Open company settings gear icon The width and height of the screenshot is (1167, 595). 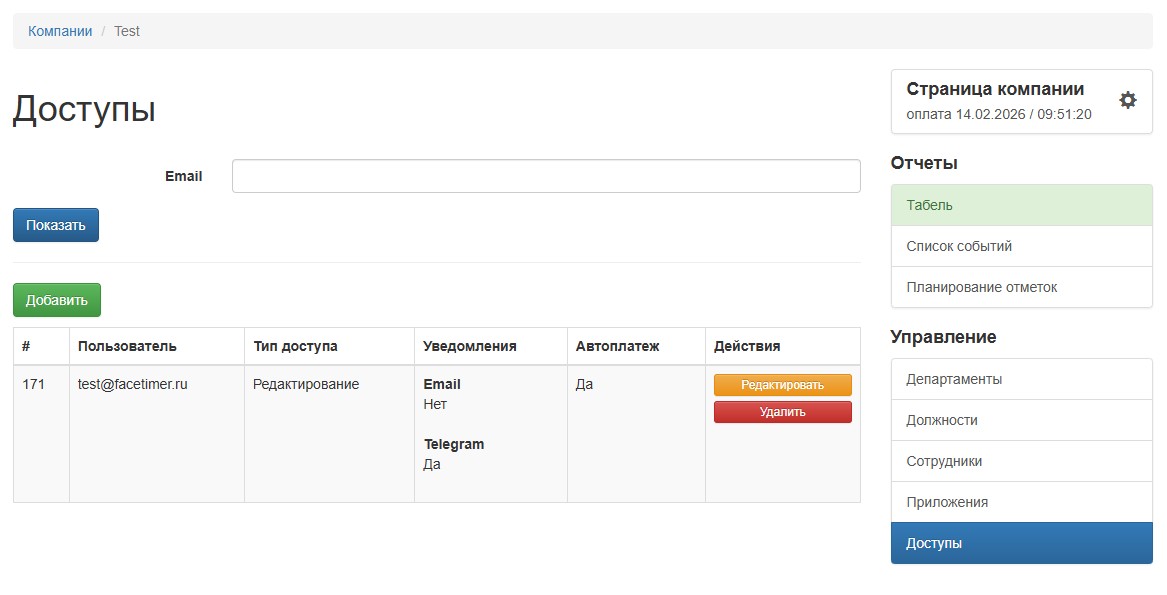[1127, 100]
